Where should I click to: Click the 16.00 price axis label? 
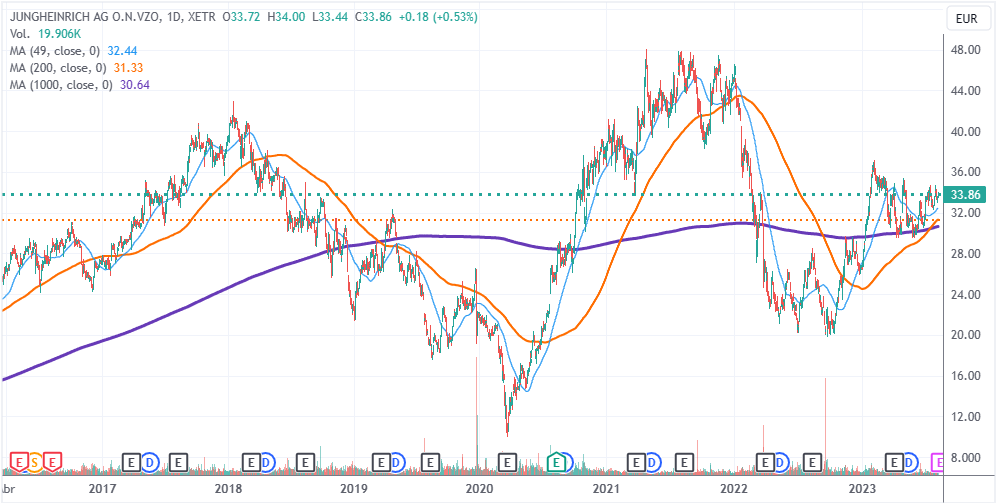[965, 376]
